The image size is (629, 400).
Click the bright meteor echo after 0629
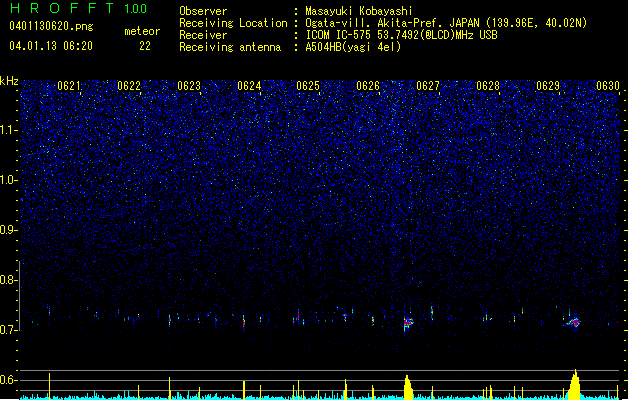coord(574,323)
